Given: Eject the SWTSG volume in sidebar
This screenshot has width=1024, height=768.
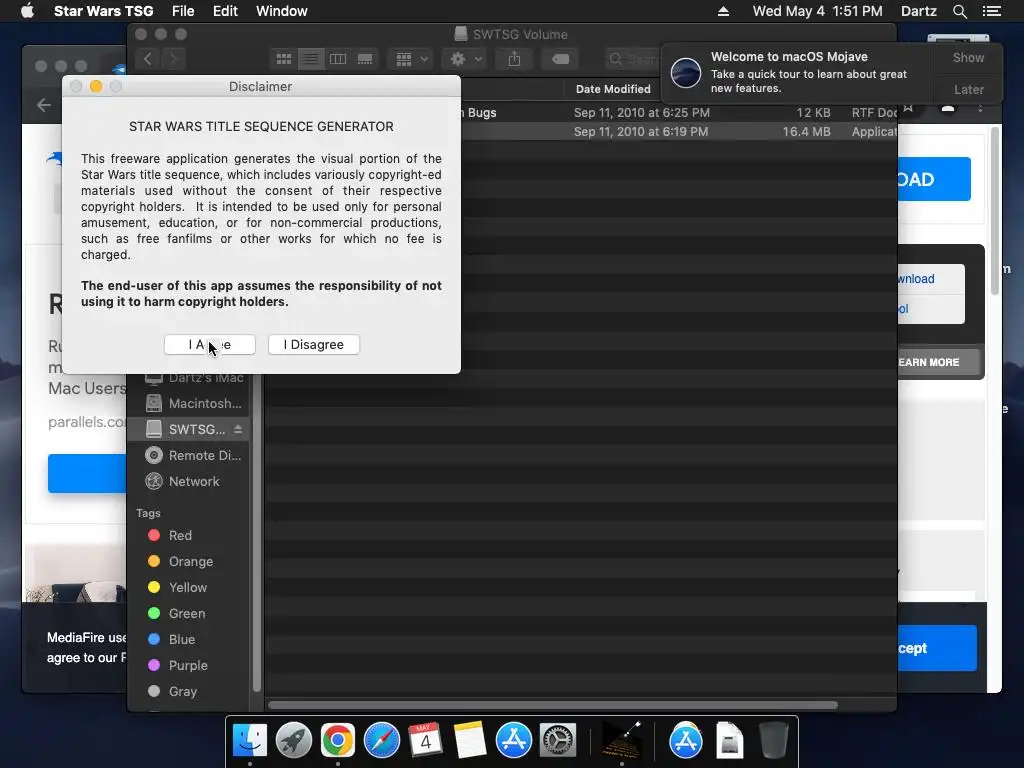Looking at the screenshot, I should coord(238,429).
